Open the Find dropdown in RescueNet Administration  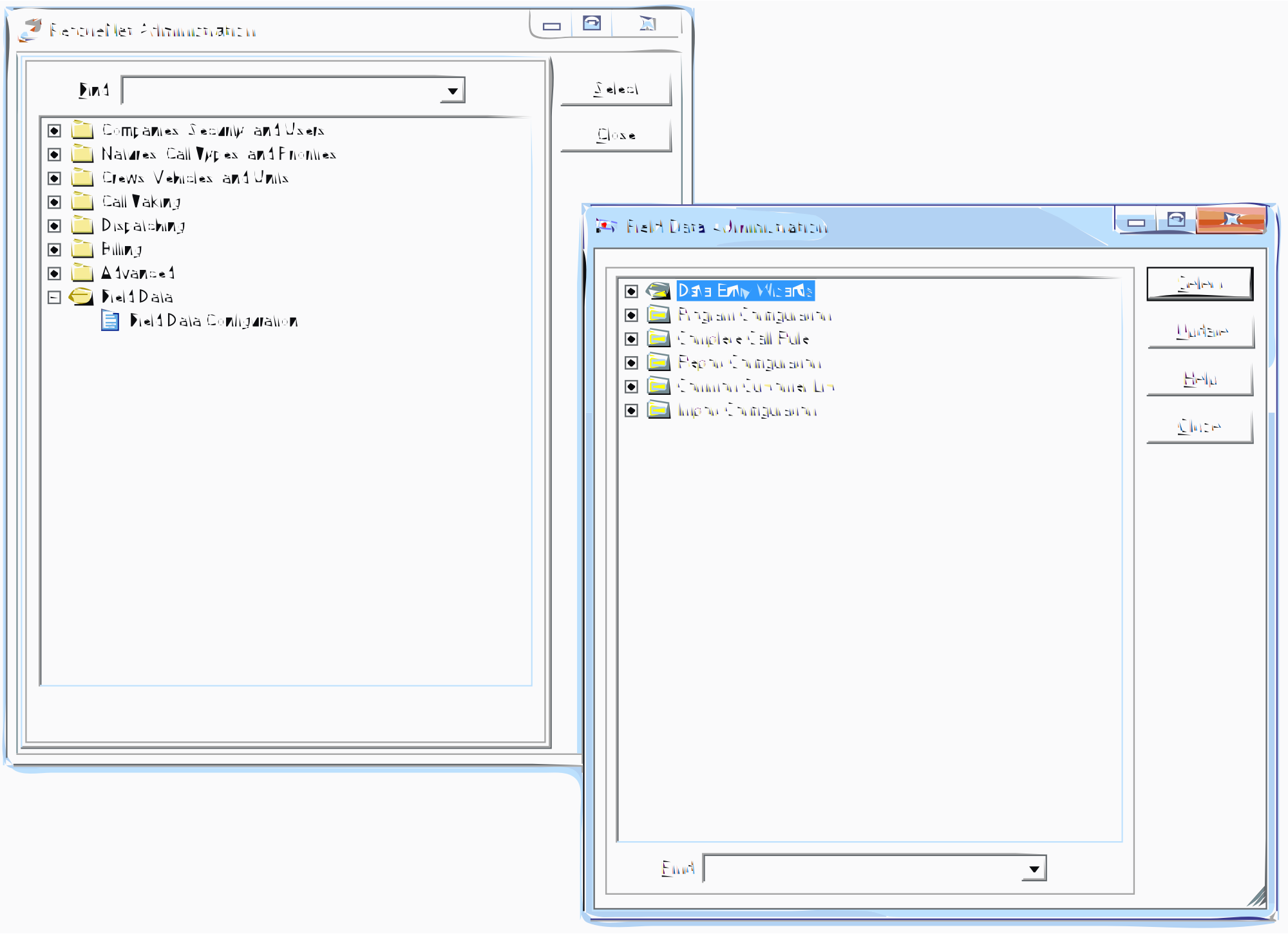tap(453, 91)
